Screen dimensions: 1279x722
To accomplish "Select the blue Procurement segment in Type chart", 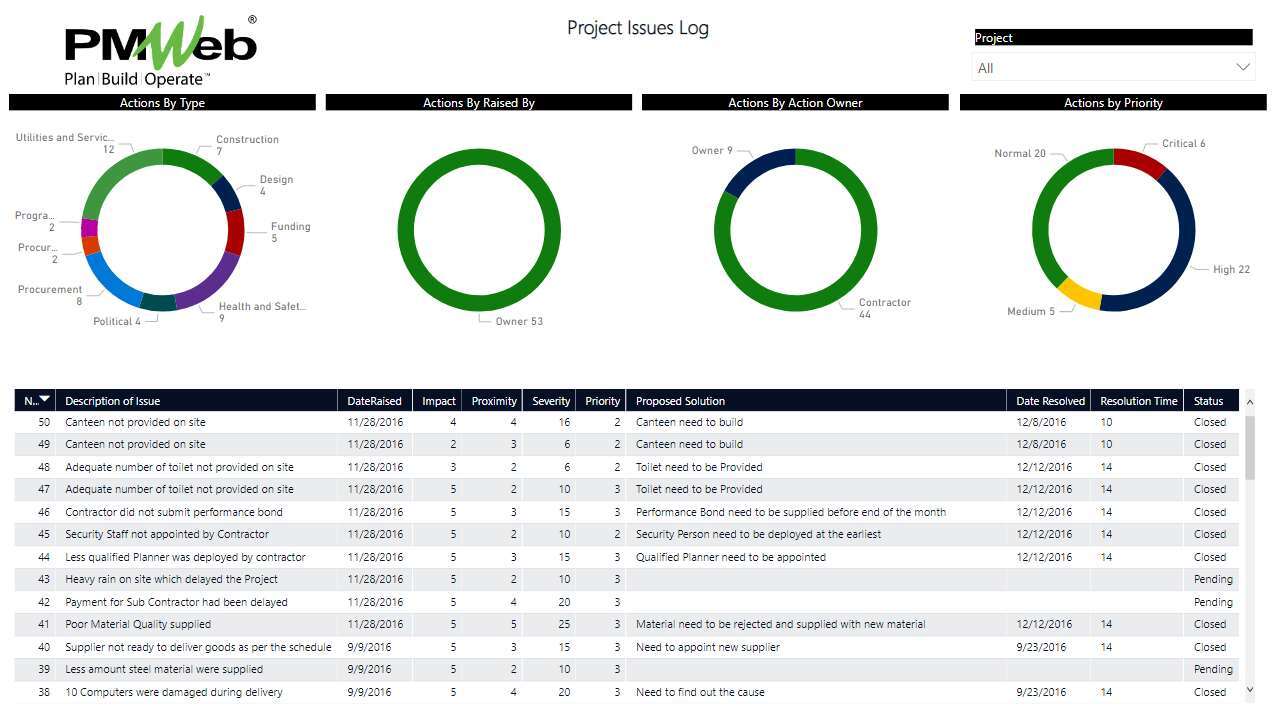I will pyautogui.click(x=110, y=284).
